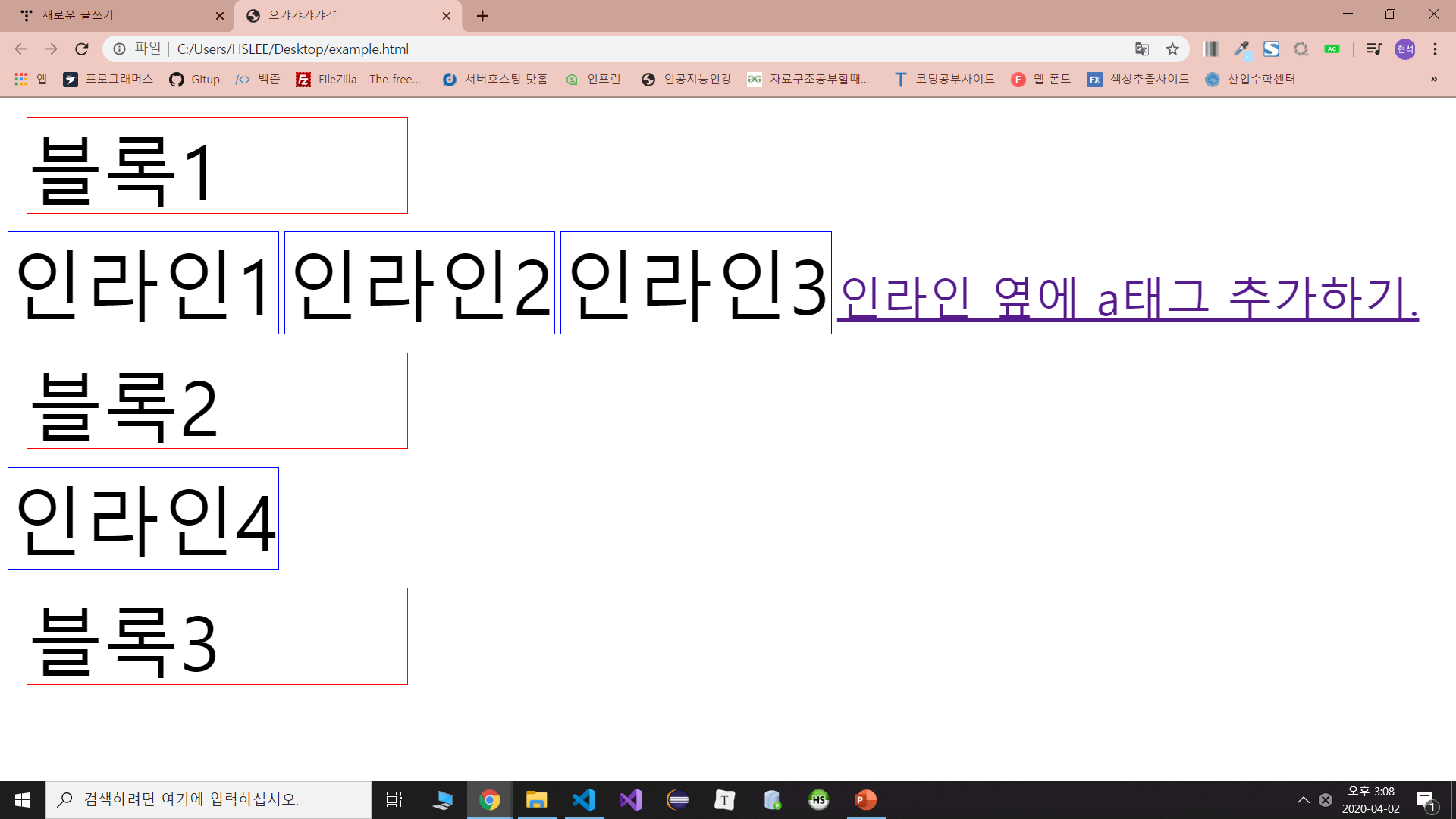The image size is (1456, 819).
Task: Click the 블록3 box
Action: click(x=217, y=636)
